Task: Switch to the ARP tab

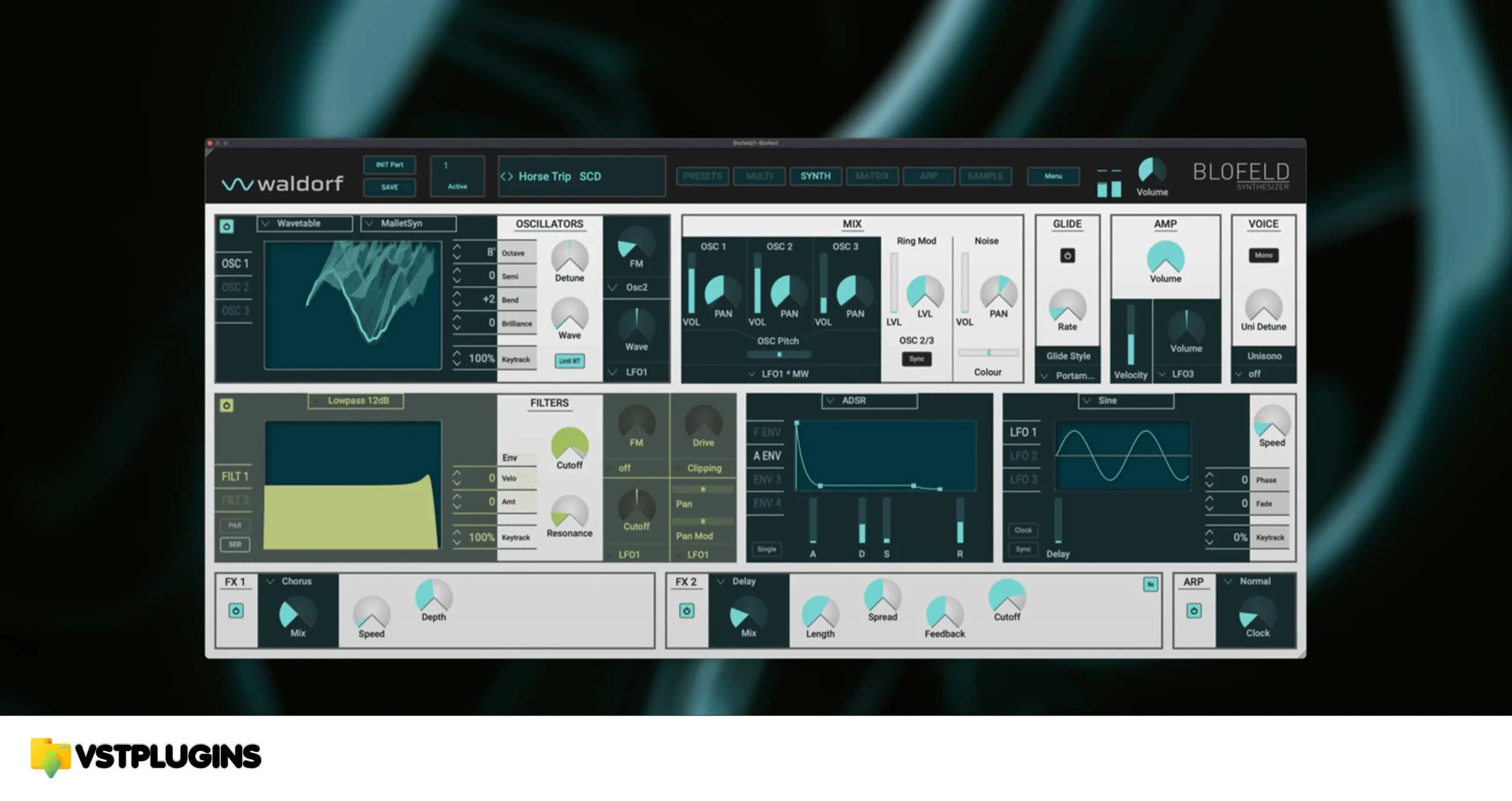Action: [928, 176]
